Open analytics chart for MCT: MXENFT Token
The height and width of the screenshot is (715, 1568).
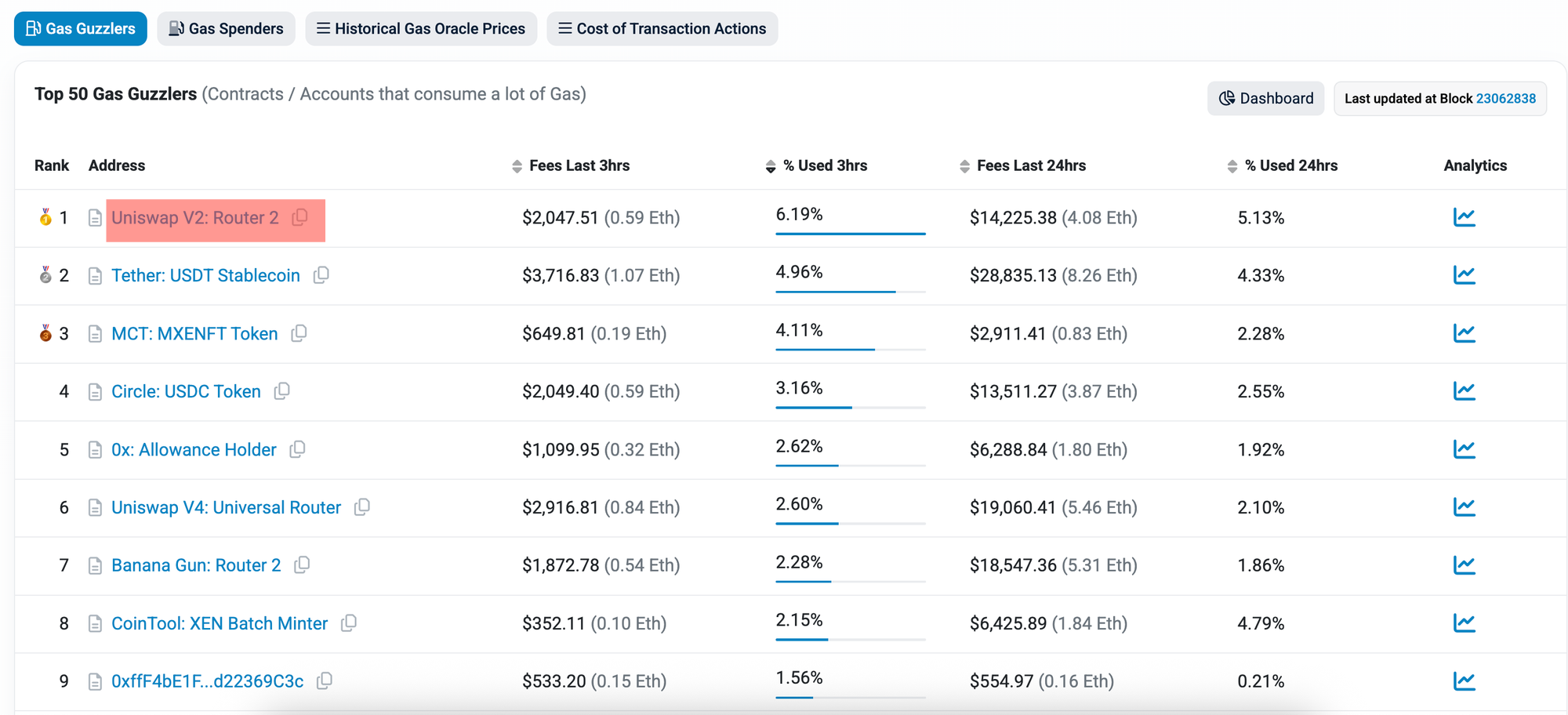pyautogui.click(x=1464, y=333)
